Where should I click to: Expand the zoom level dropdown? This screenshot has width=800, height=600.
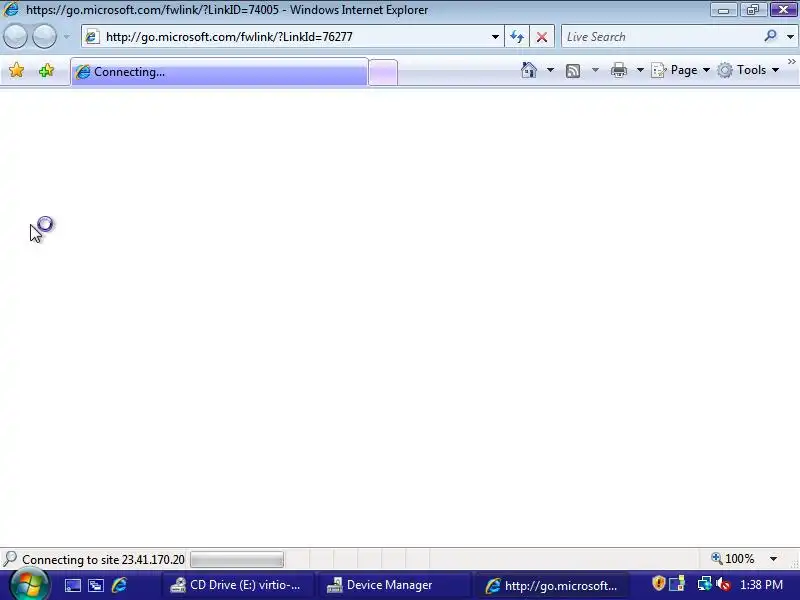(773, 559)
